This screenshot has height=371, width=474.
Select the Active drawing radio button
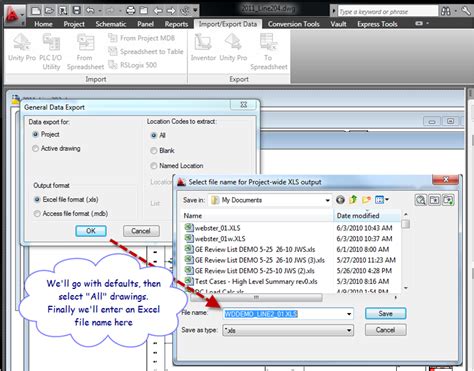pos(35,148)
